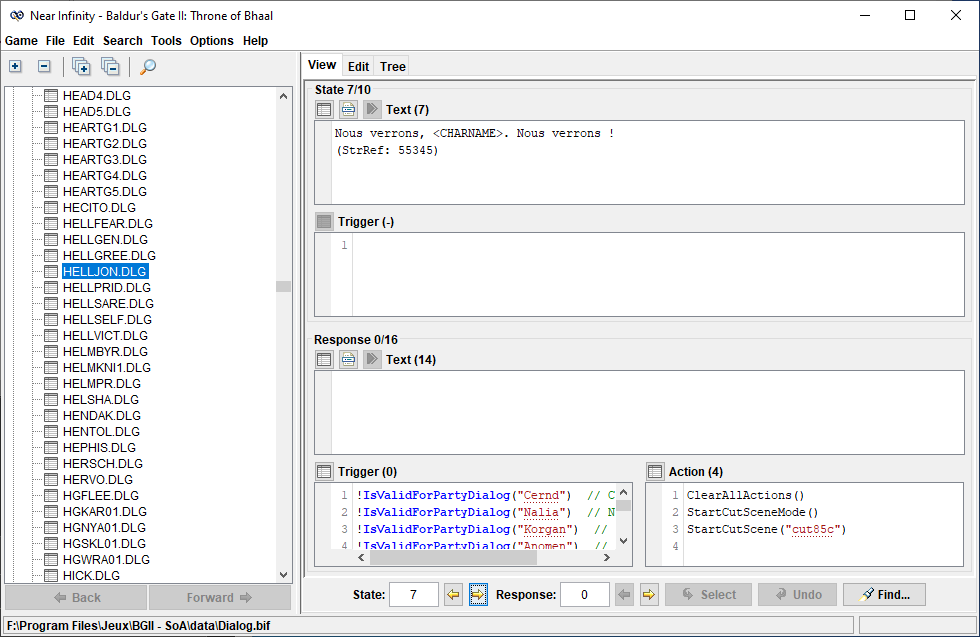
Task: Open the Search menu
Action: tap(122, 41)
